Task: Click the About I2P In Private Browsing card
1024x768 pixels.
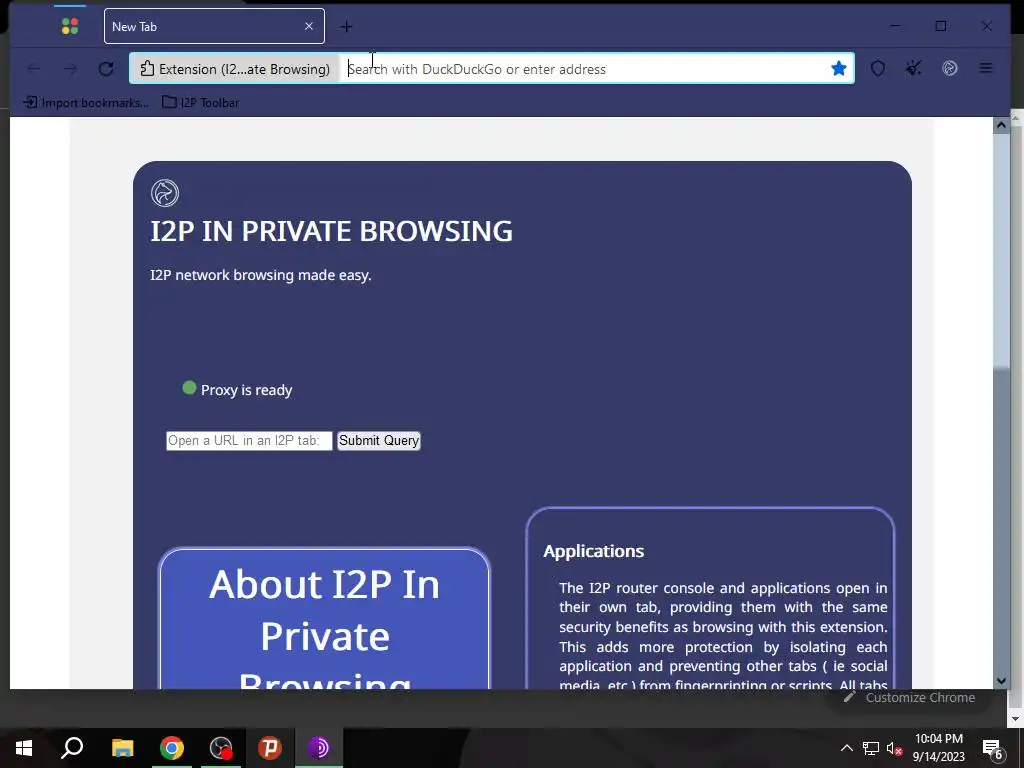Action: click(325, 618)
